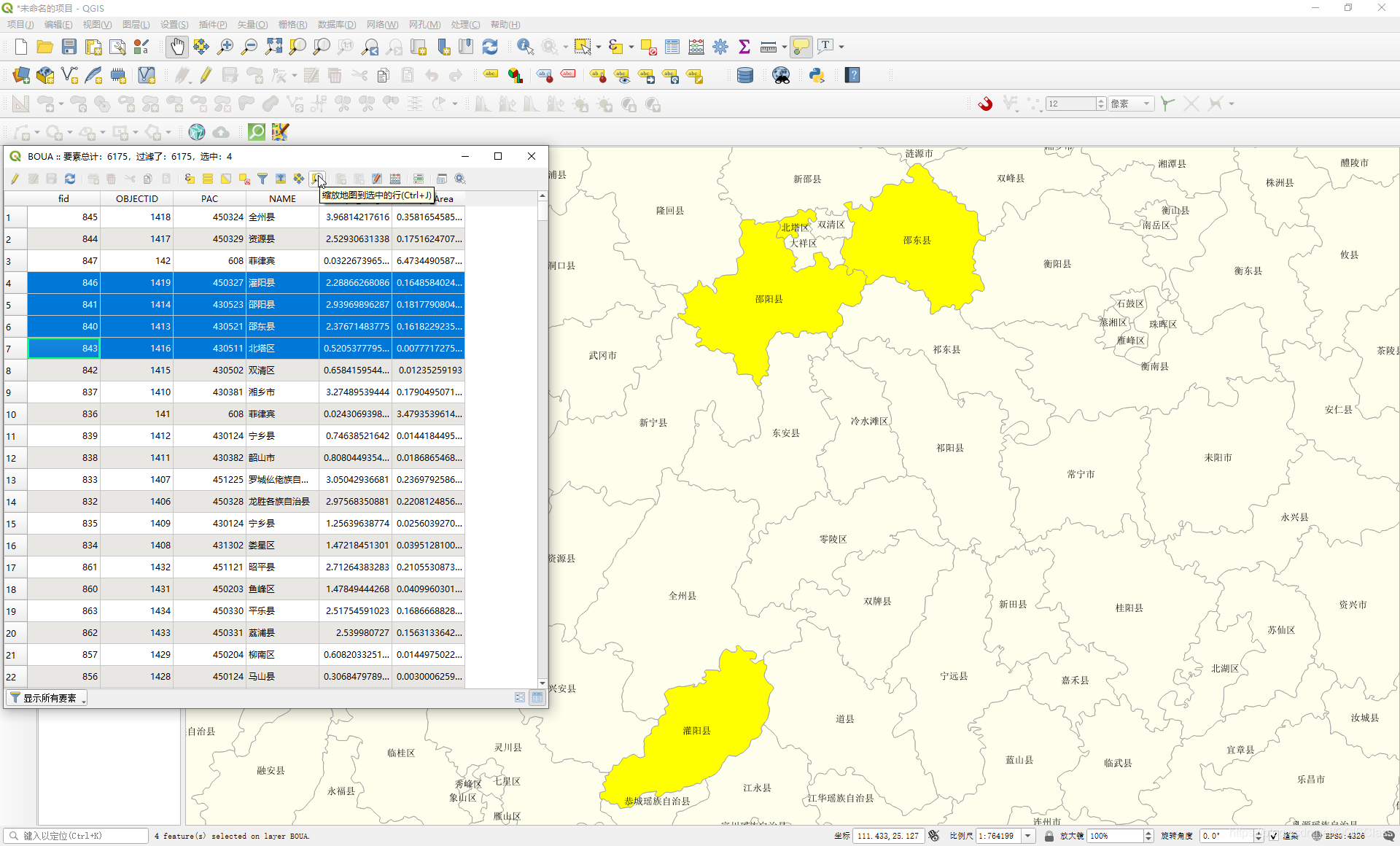1400x846 pixels.
Task: Open the 矢量(O) menu
Action: pyautogui.click(x=252, y=24)
